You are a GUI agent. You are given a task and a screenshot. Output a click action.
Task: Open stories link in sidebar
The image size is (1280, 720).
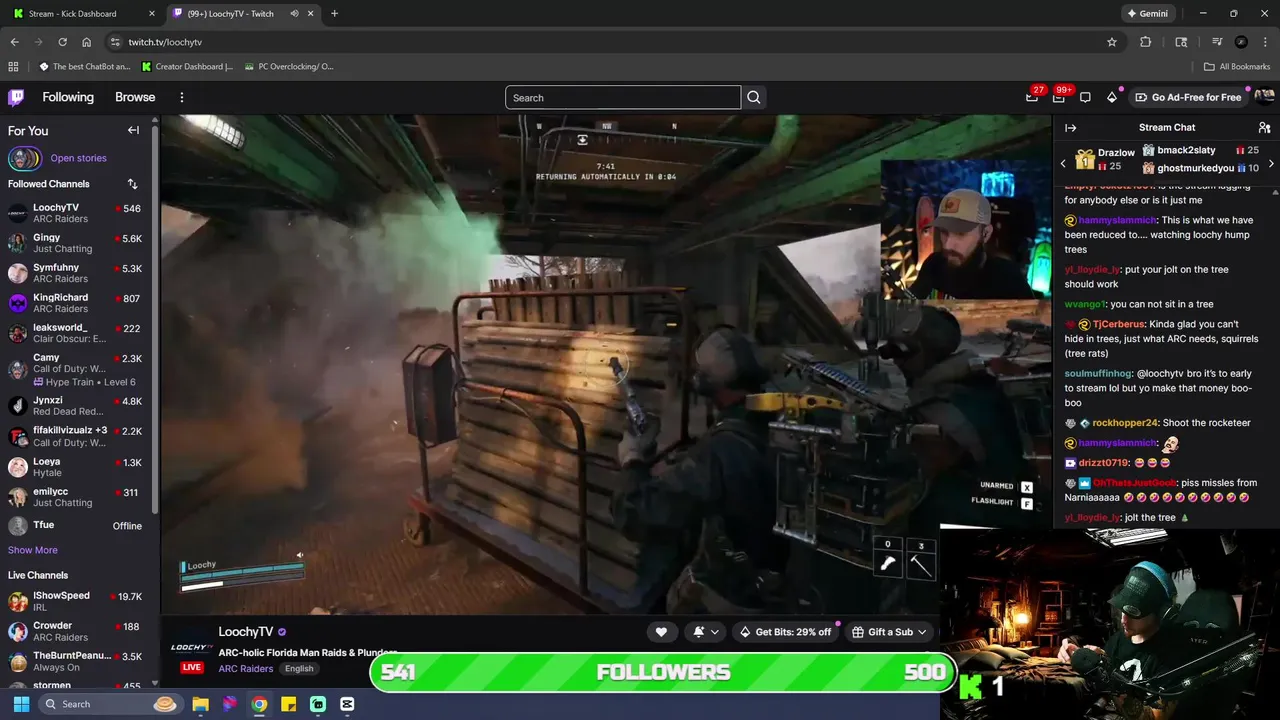click(78, 158)
